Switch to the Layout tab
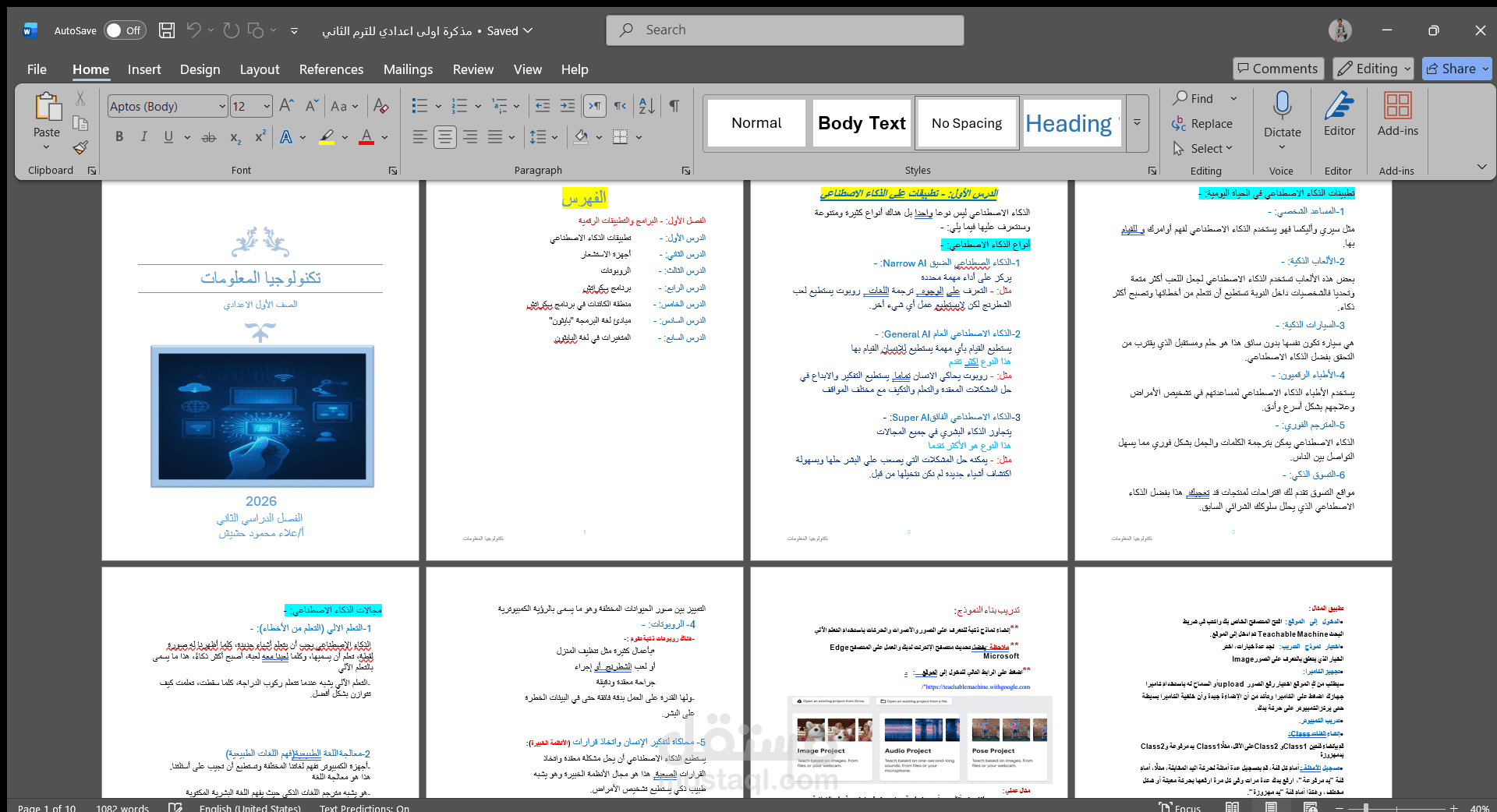 pyautogui.click(x=260, y=69)
